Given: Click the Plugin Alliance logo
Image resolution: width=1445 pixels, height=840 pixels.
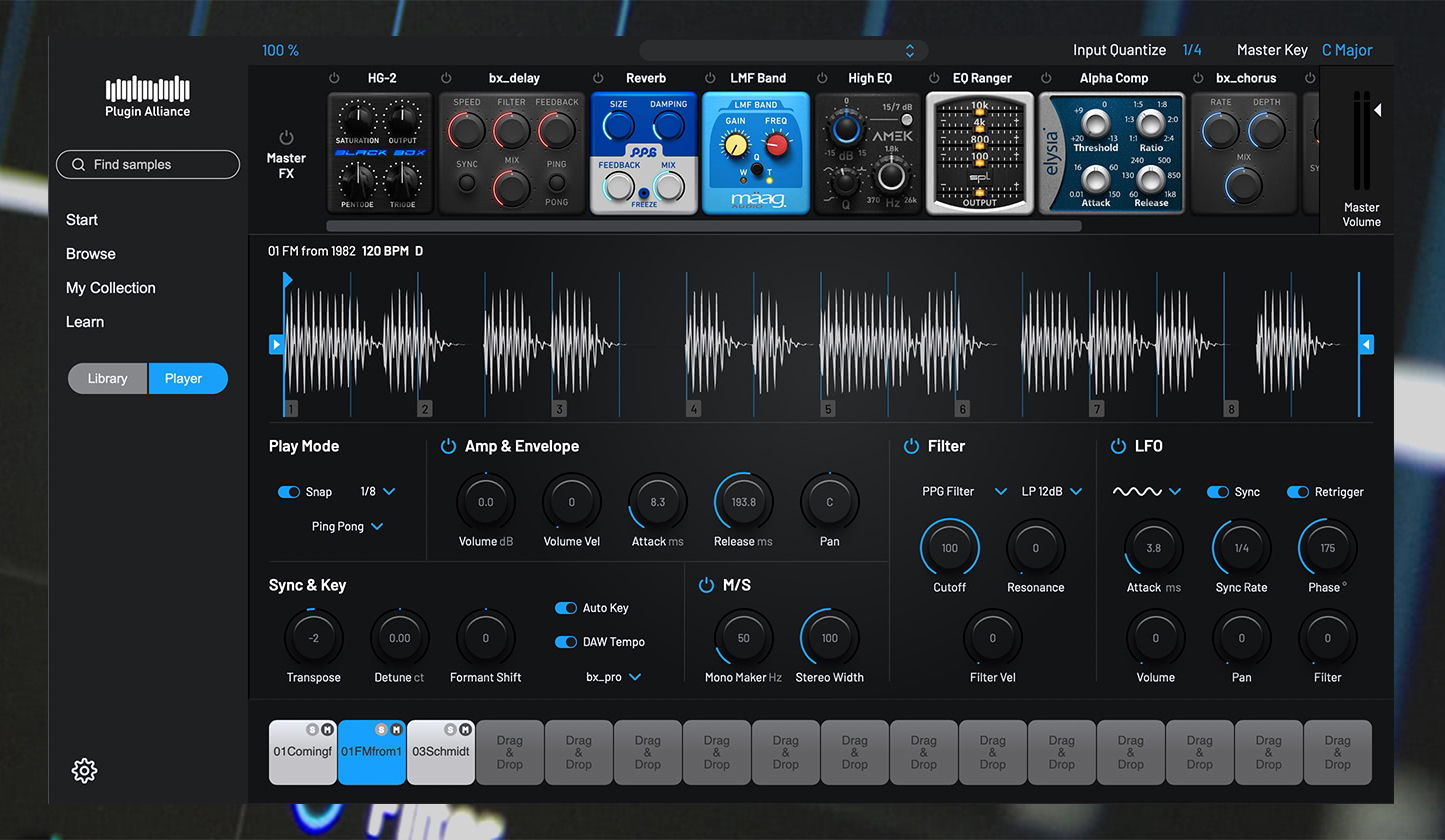Looking at the screenshot, I should coord(148,97).
